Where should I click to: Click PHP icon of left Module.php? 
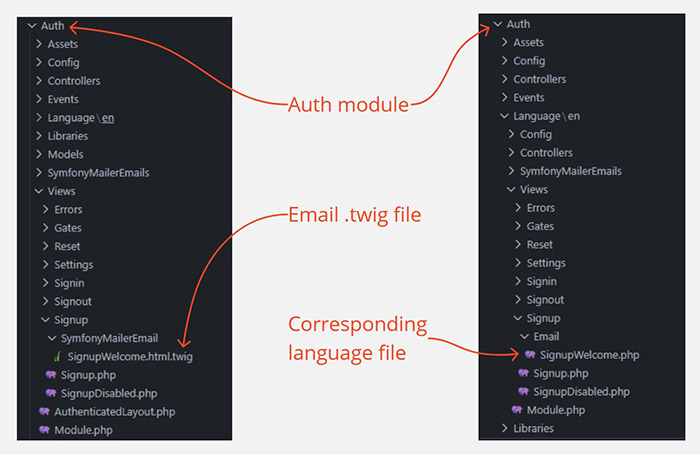click(x=44, y=430)
